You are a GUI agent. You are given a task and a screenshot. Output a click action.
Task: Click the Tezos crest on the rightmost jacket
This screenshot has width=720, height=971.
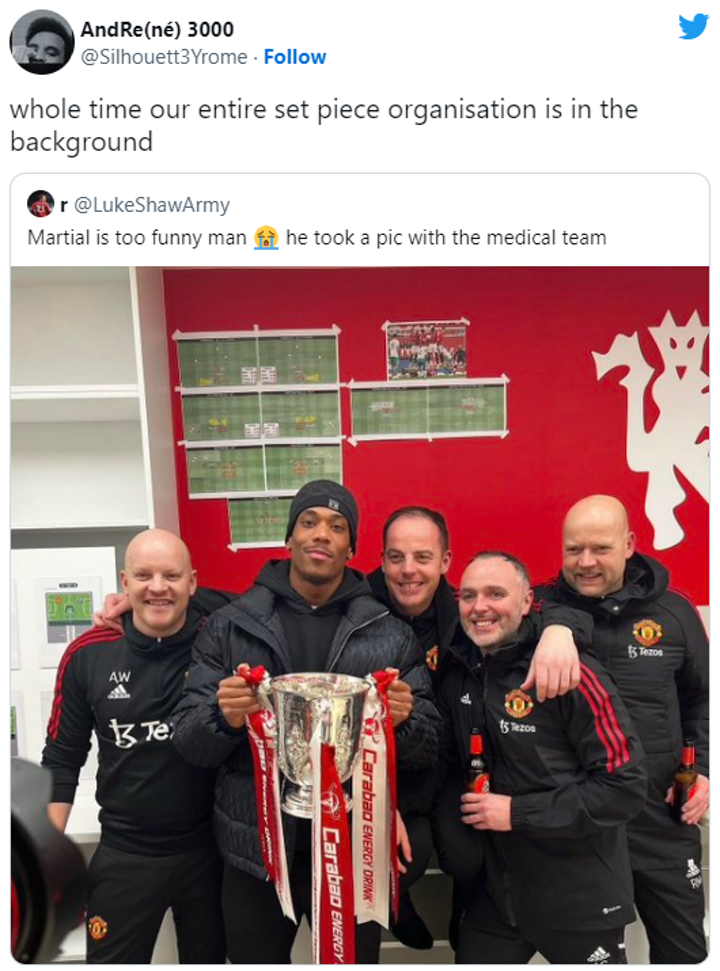click(x=646, y=637)
